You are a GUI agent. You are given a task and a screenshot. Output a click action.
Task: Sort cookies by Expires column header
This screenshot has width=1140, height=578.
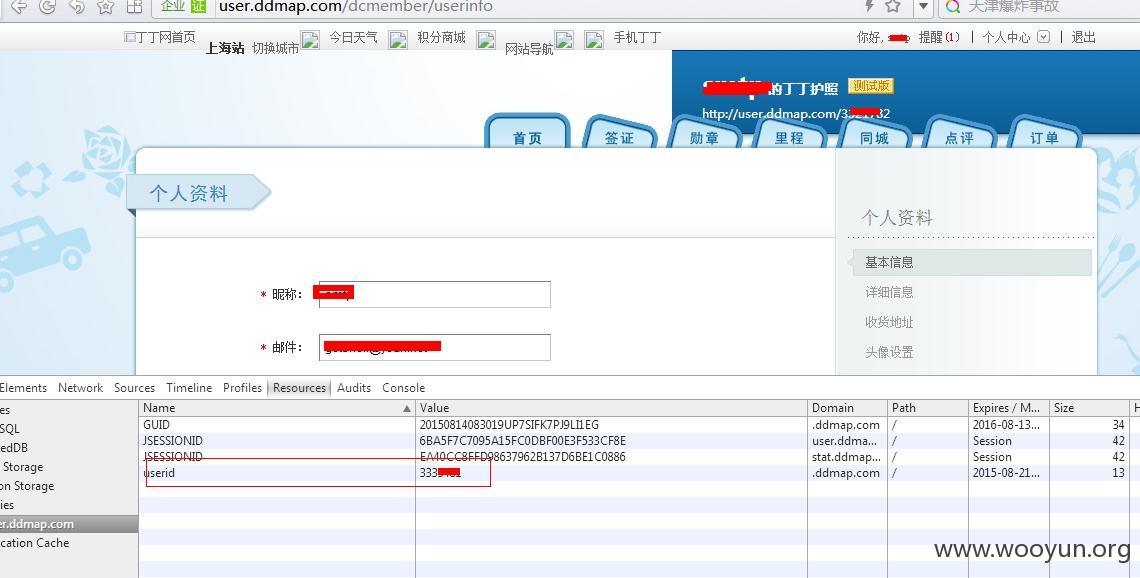pos(1009,408)
